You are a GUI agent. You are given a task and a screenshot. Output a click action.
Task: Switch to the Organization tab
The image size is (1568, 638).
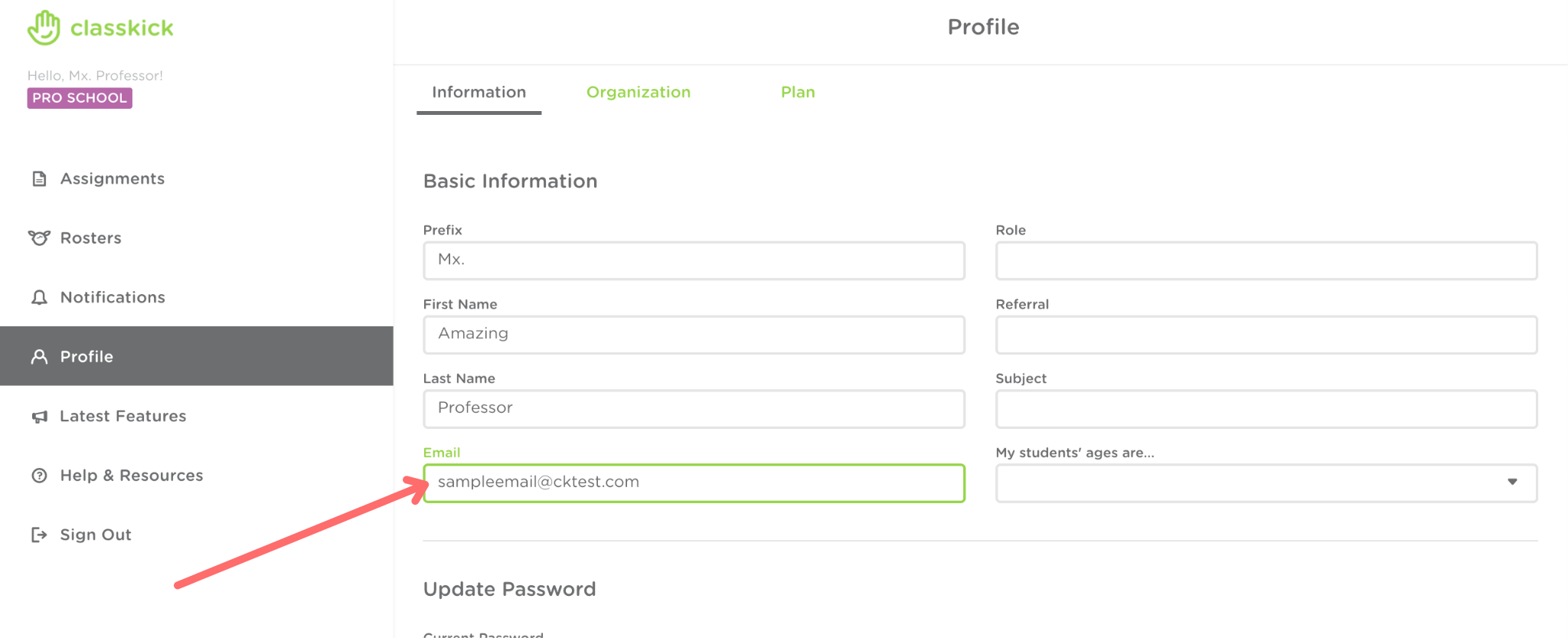pyautogui.click(x=639, y=92)
